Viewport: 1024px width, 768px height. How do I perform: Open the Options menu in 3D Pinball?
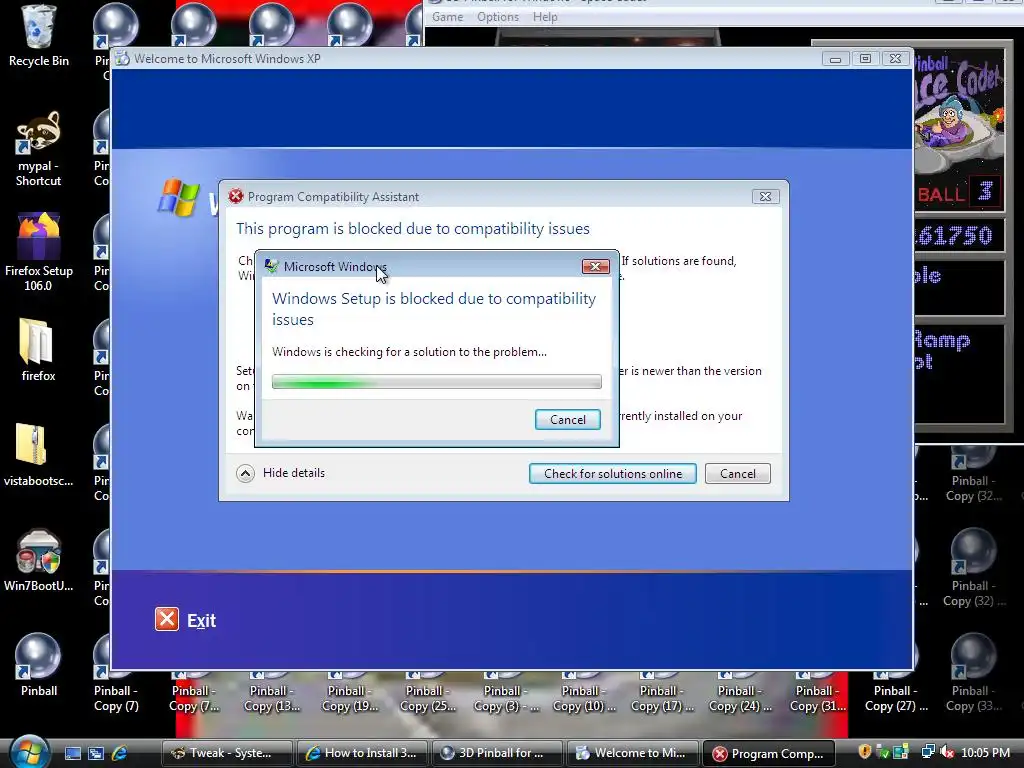coord(498,17)
